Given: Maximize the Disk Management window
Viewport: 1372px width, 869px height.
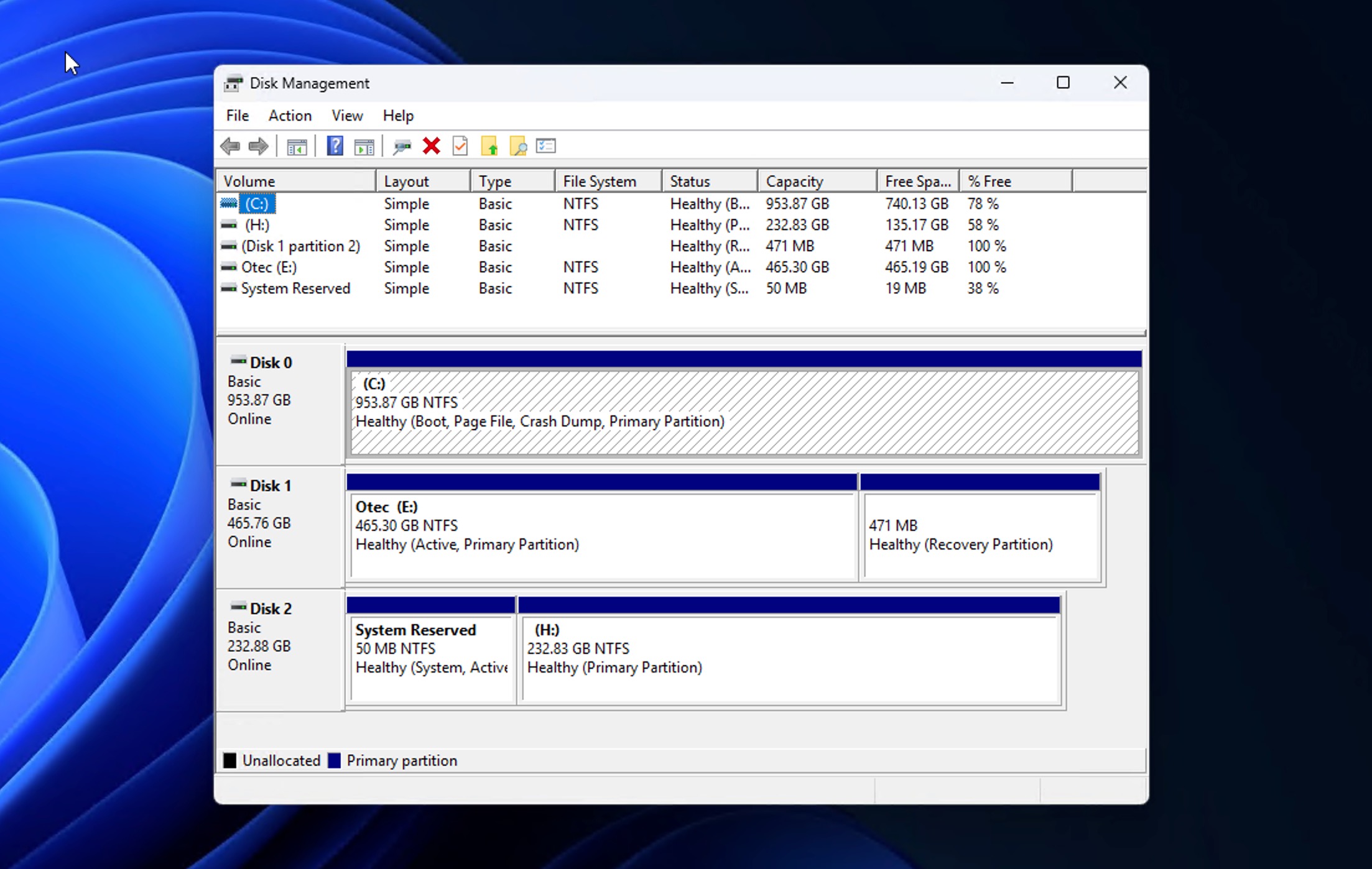Looking at the screenshot, I should pyautogui.click(x=1064, y=83).
